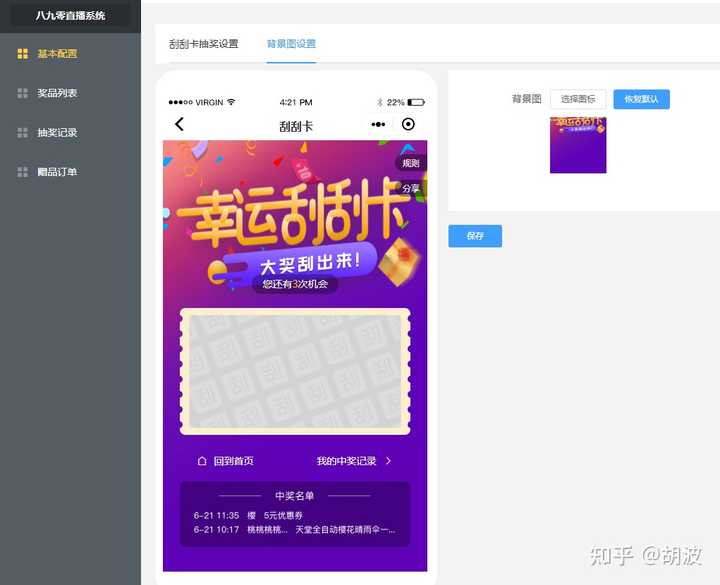Switch to the 背景图设置 tab
The height and width of the screenshot is (585, 720).
coord(291,44)
